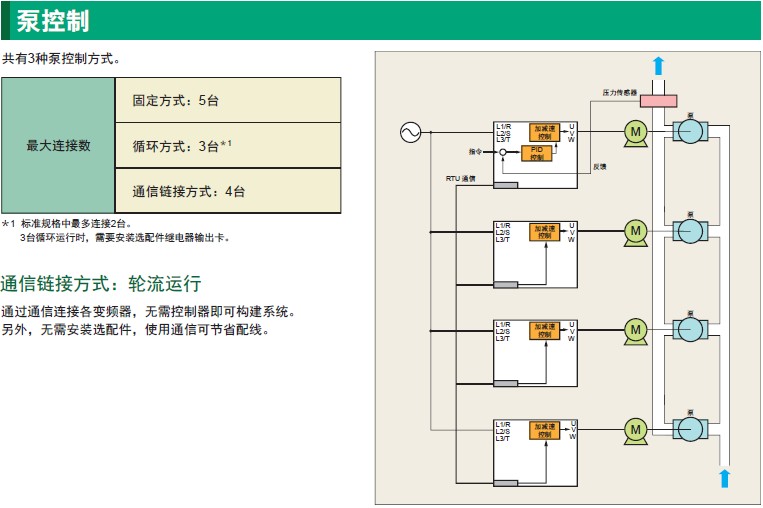This screenshot has height=508, width=763.
Task: Select the topmost pump symbol
Action: coord(690,133)
